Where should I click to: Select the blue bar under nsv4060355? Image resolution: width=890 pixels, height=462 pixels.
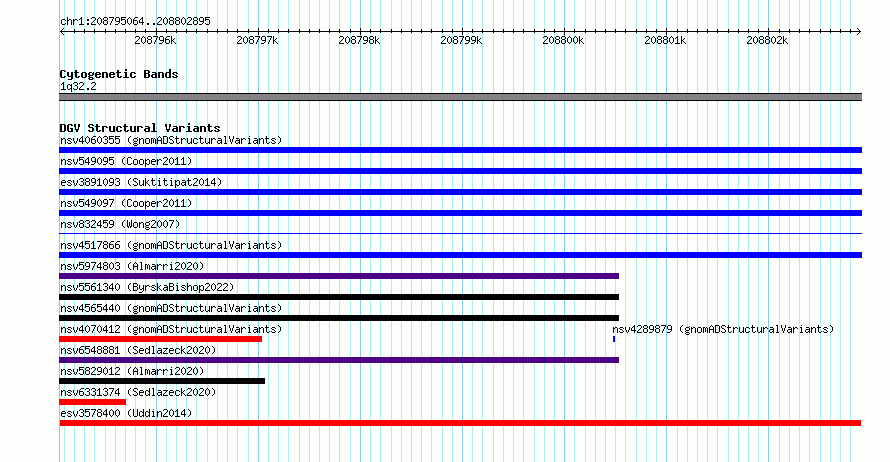pos(460,150)
